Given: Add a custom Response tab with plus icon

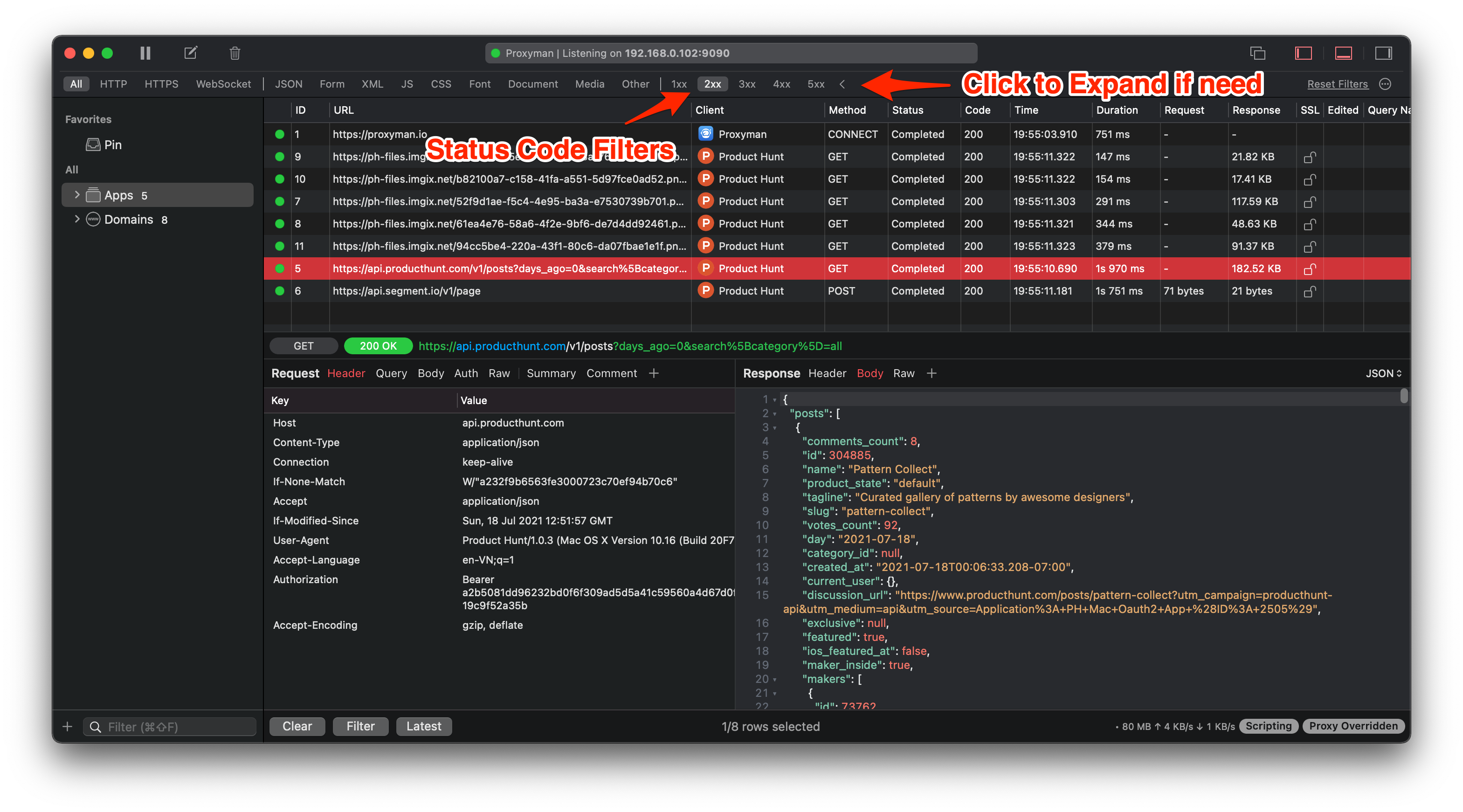Looking at the screenshot, I should tap(932, 373).
